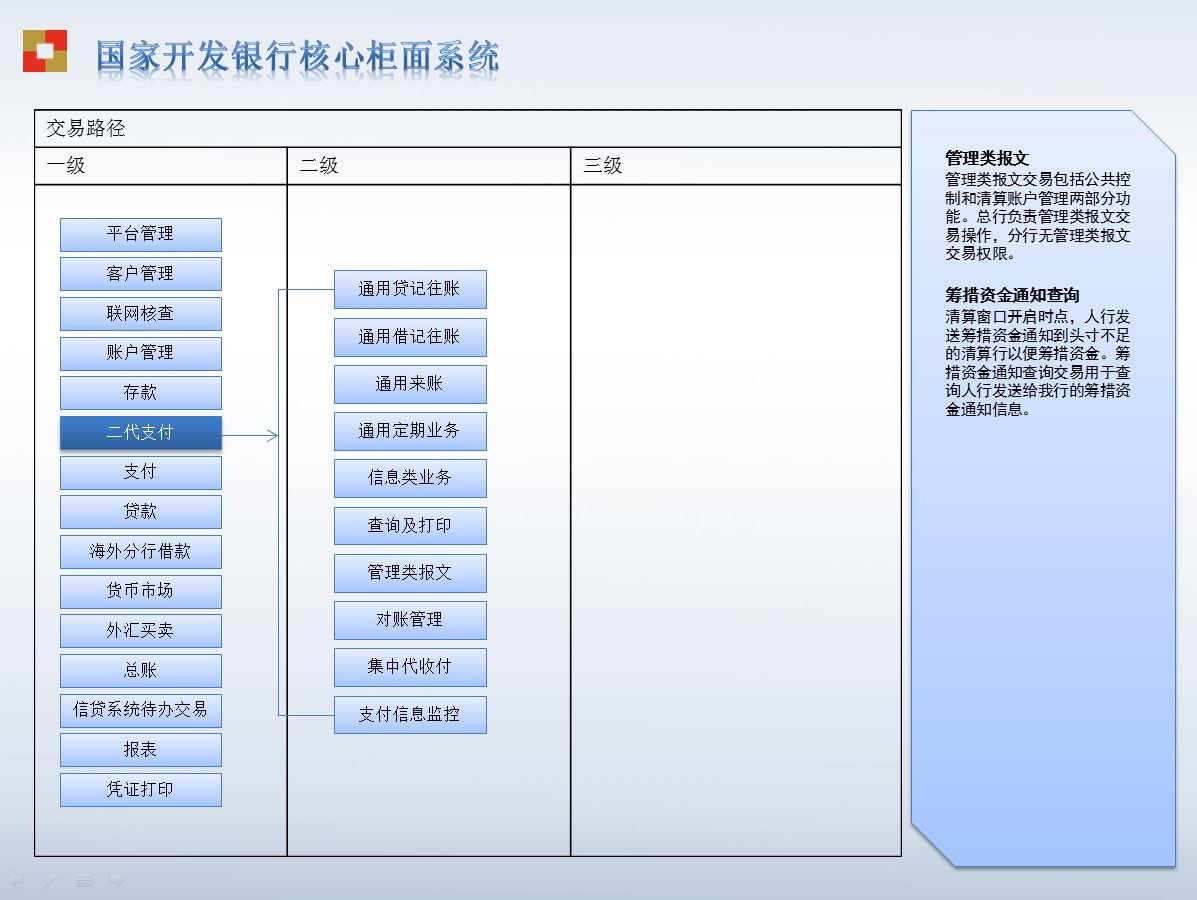Click the 三级 column header
The height and width of the screenshot is (900, 1197).
pos(603,166)
